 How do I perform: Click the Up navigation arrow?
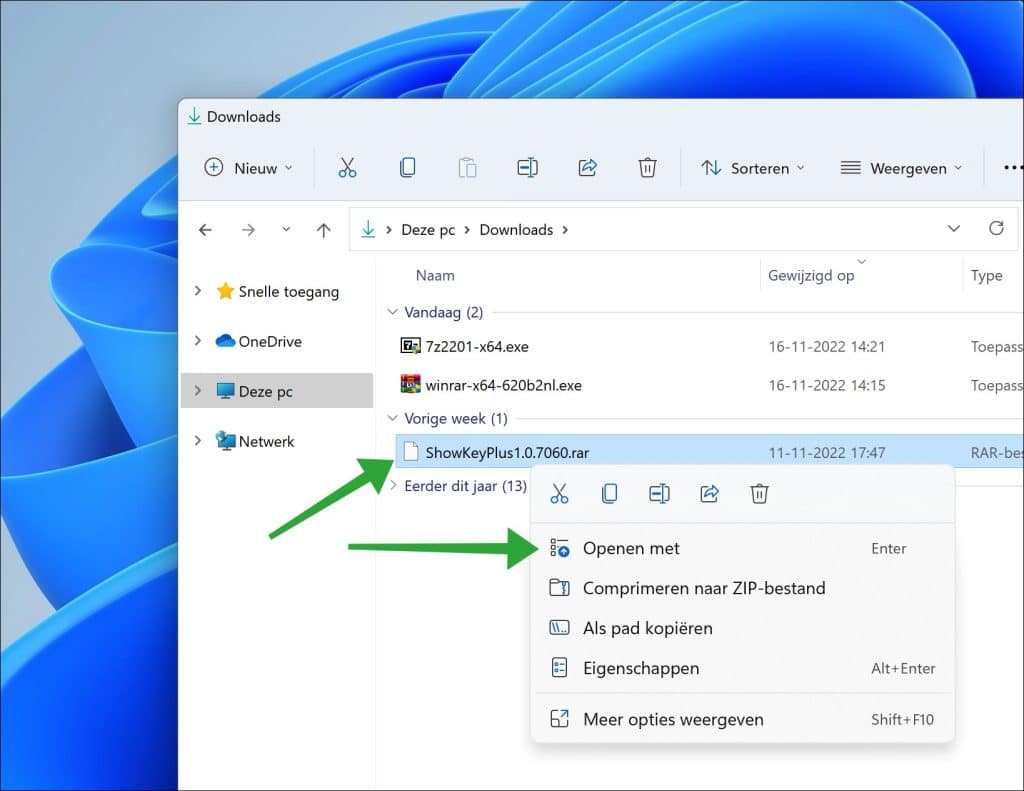[x=323, y=229]
